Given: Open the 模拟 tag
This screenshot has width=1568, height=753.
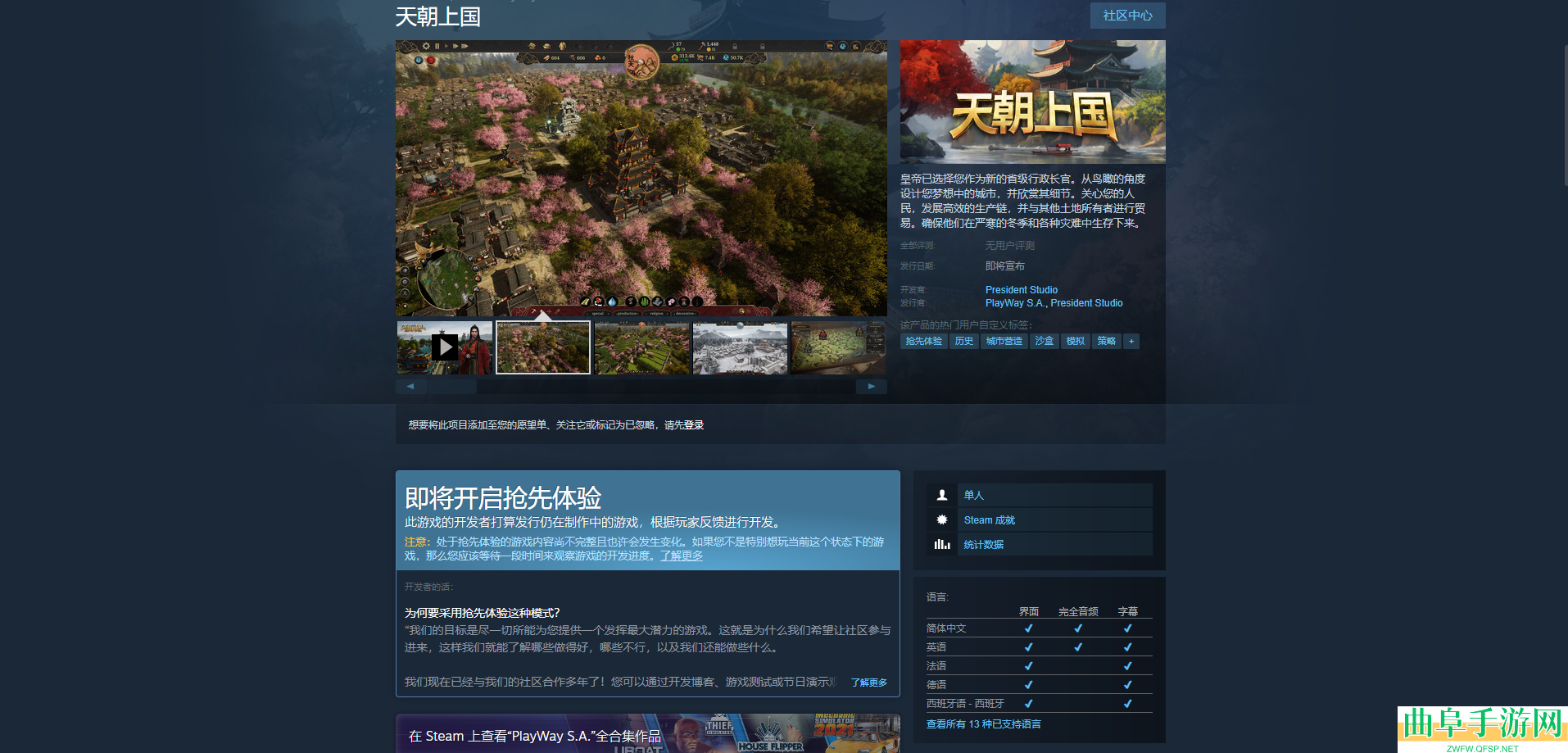Looking at the screenshot, I should tap(1075, 341).
